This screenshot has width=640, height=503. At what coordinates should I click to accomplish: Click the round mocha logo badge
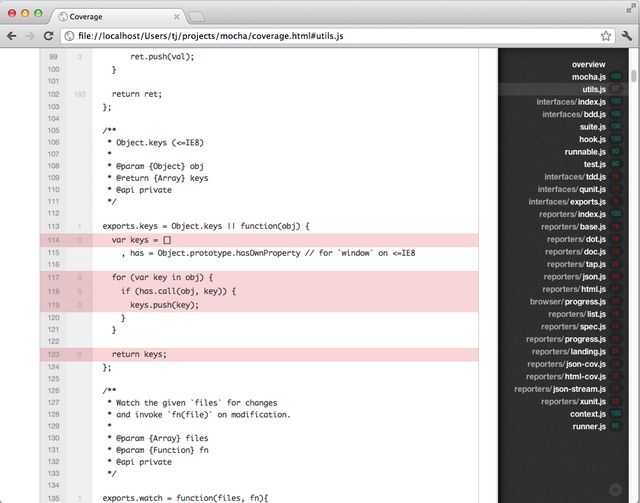click(x=613, y=490)
